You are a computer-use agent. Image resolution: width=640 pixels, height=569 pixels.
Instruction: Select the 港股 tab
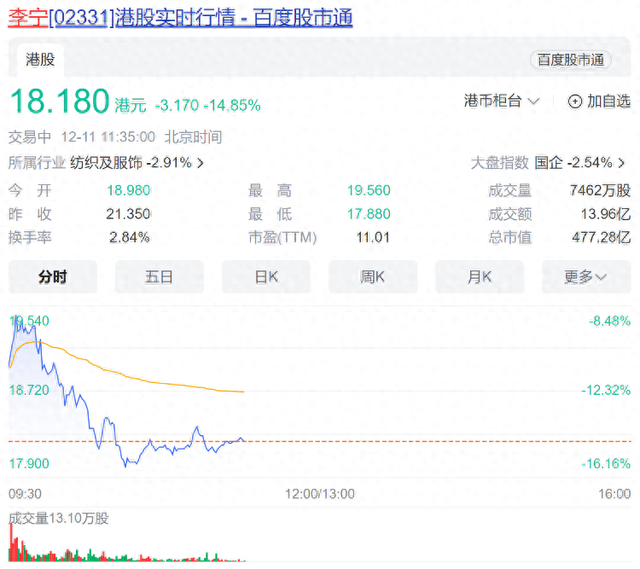coord(40,60)
